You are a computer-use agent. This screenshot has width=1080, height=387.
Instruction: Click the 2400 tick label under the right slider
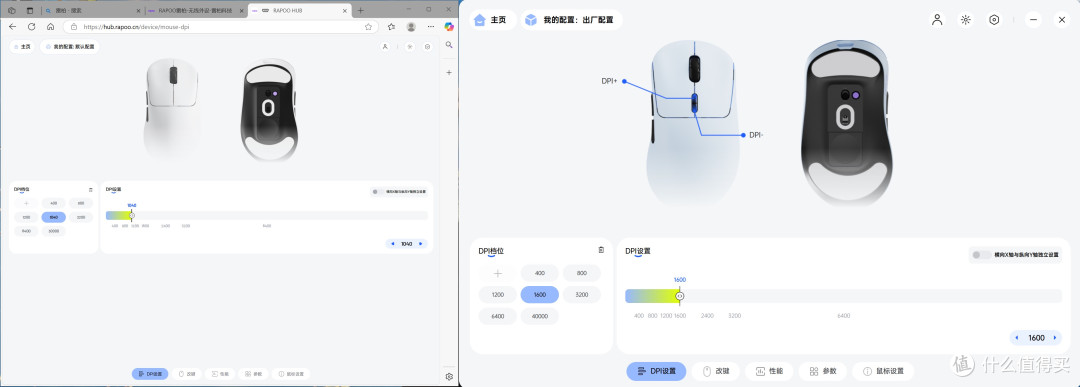coord(707,316)
